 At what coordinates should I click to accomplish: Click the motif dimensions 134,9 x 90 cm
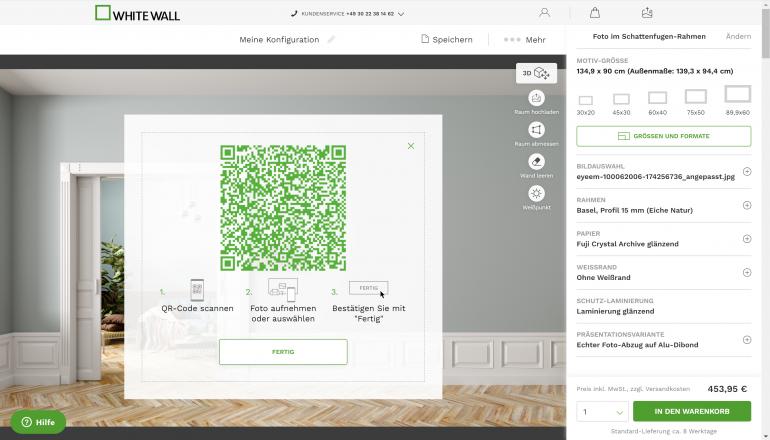655,71
